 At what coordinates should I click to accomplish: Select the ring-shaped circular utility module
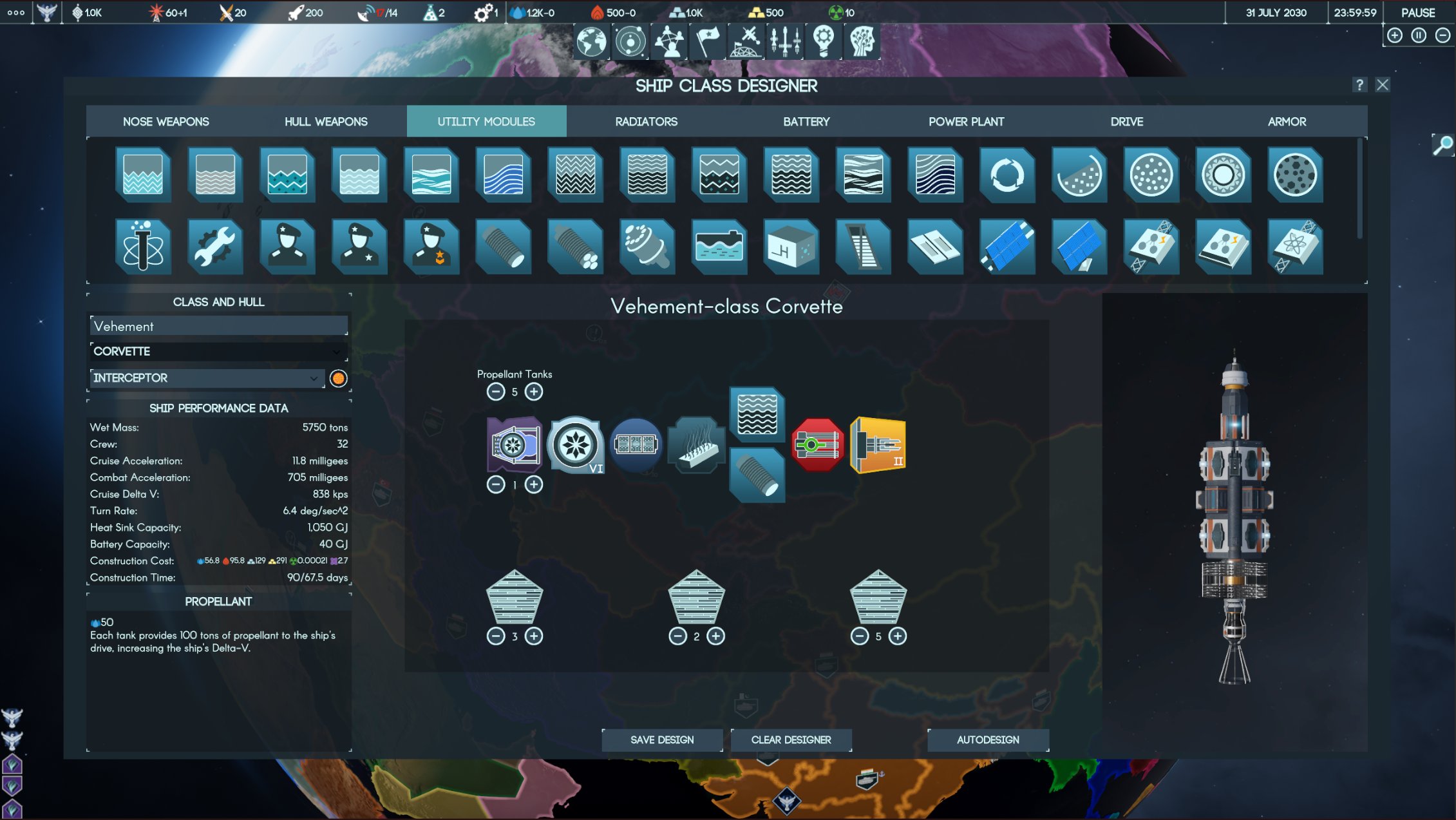click(x=1223, y=175)
